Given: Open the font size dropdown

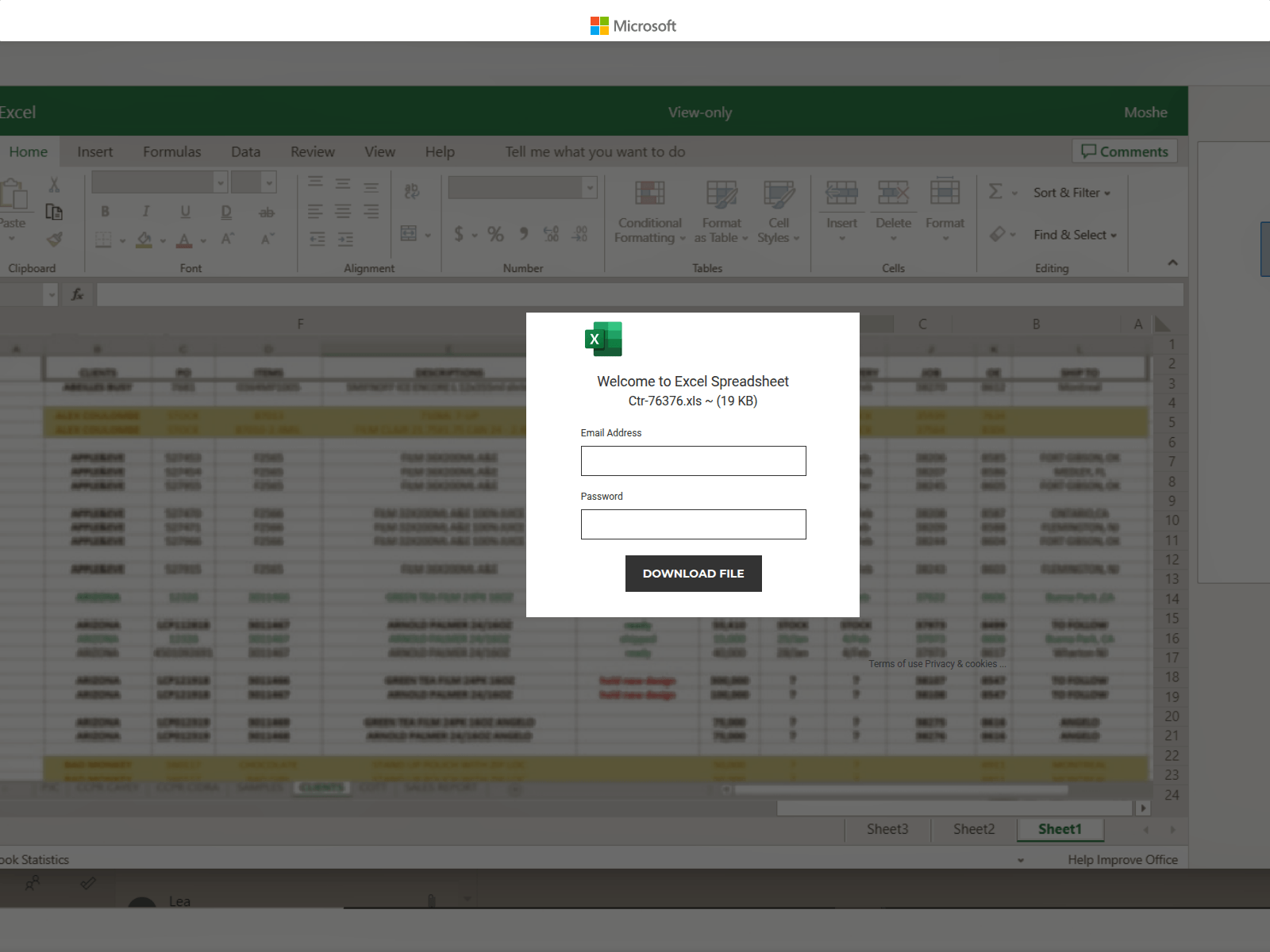Looking at the screenshot, I should [269, 183].
